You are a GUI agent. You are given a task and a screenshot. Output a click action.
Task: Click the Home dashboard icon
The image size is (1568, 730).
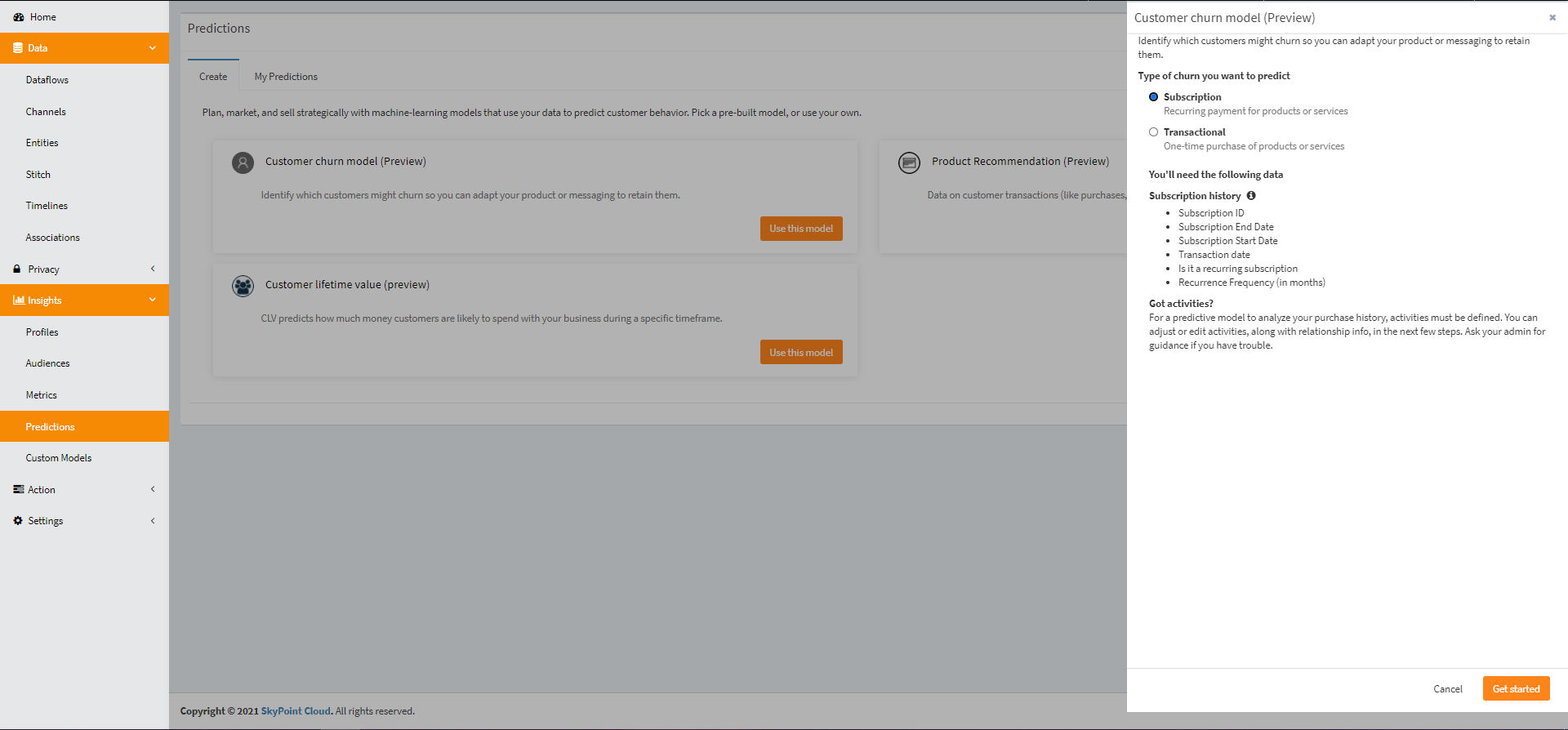[x=18, y=17]
